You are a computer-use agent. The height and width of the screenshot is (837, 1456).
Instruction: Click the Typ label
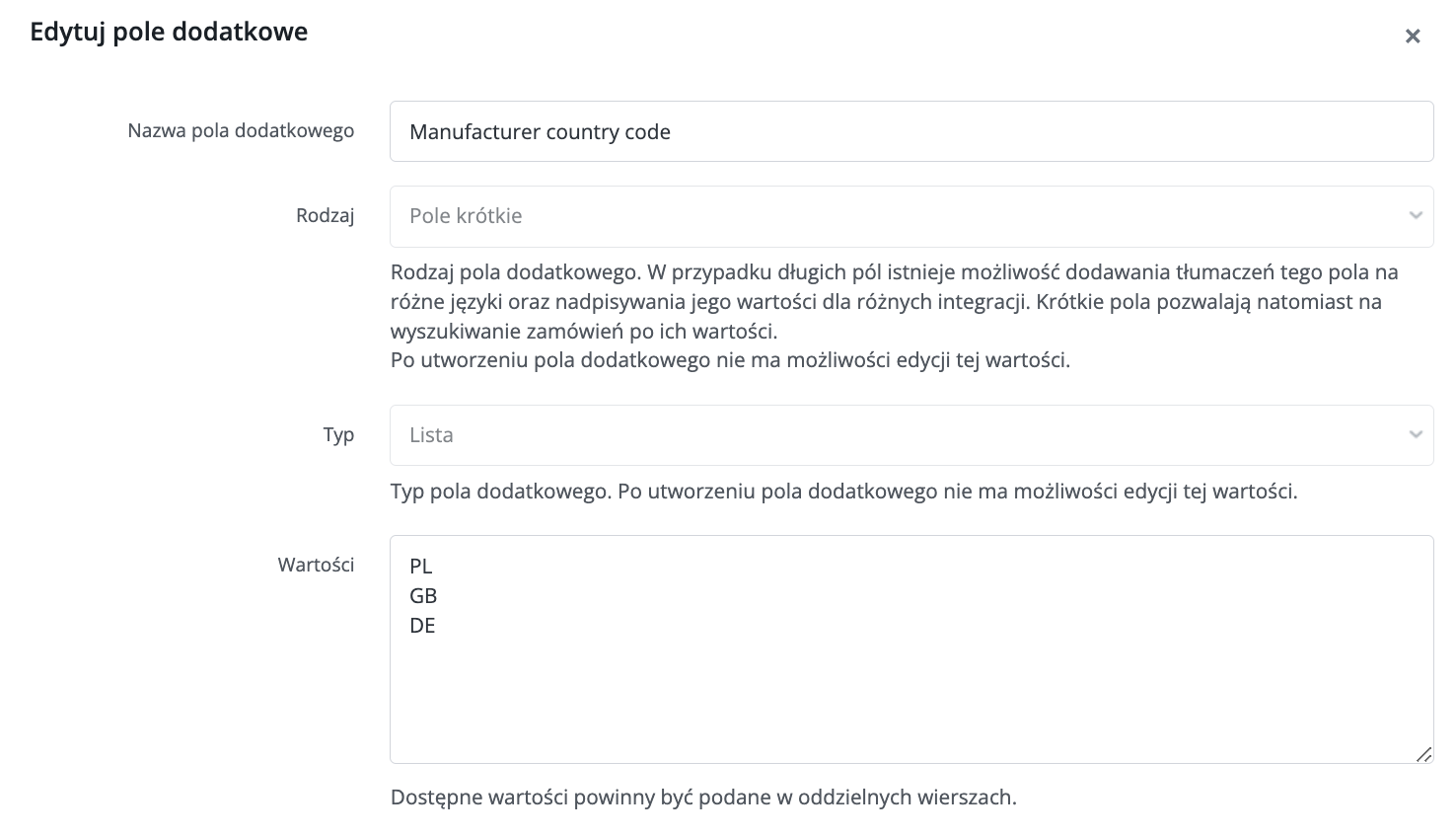pyautogui.click(x=338, y=435)
